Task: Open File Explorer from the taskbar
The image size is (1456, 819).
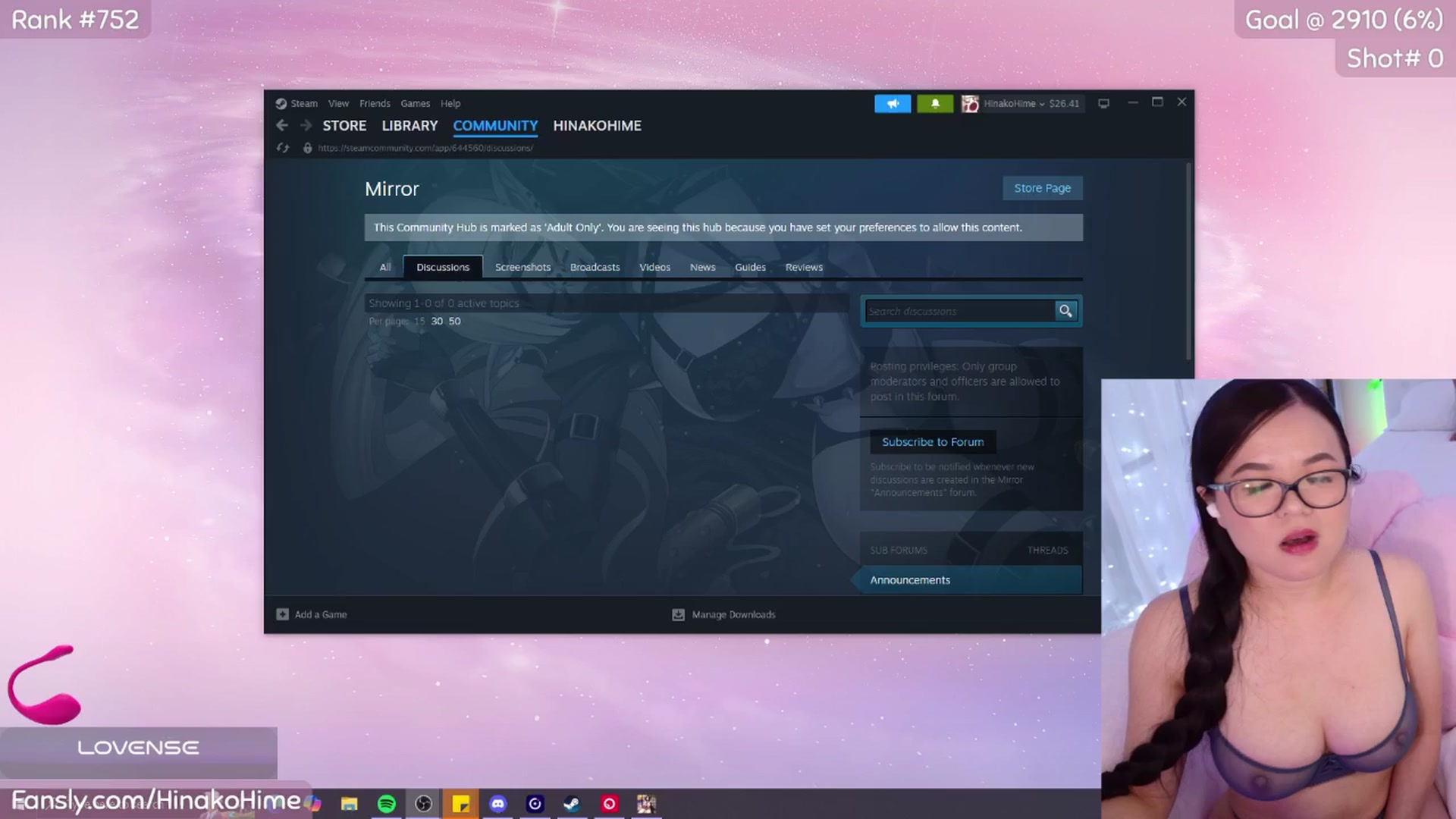Action: [349, 804]
